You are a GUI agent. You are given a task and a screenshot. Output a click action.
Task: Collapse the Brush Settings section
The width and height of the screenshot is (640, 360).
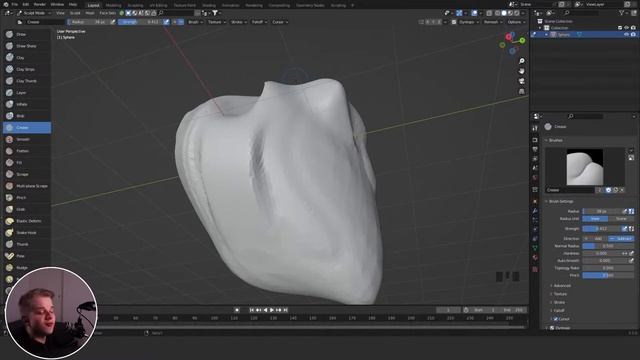560,202
